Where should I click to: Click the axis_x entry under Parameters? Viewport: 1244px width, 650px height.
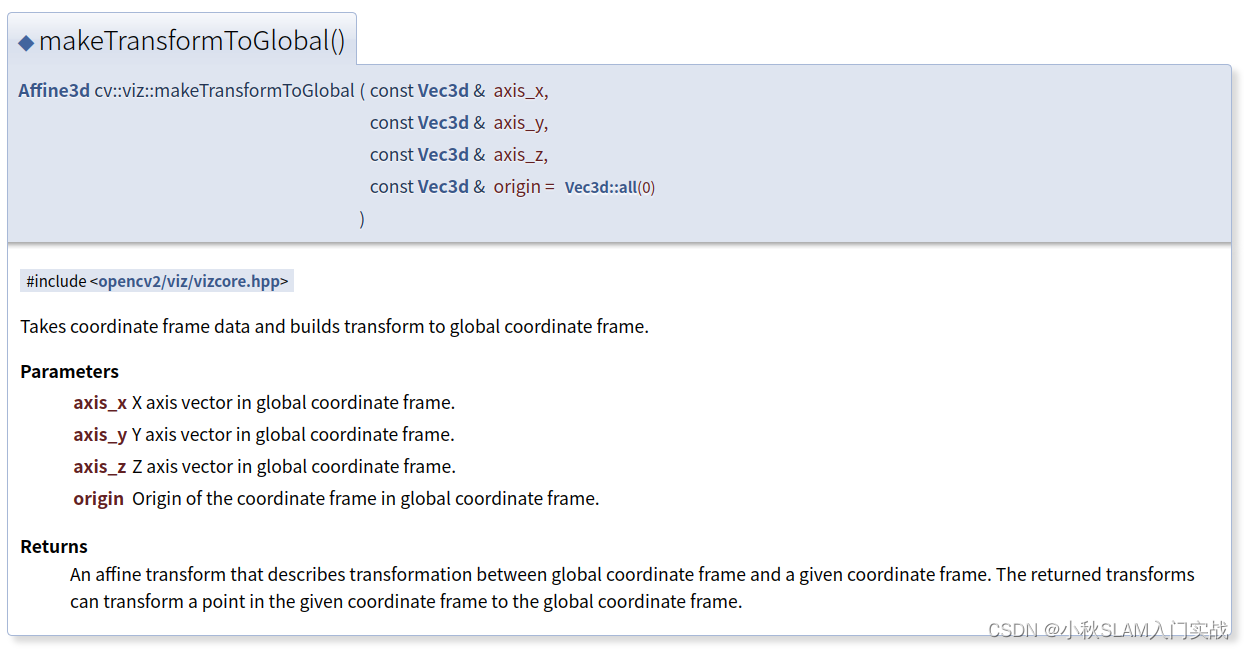coord(100,403)
